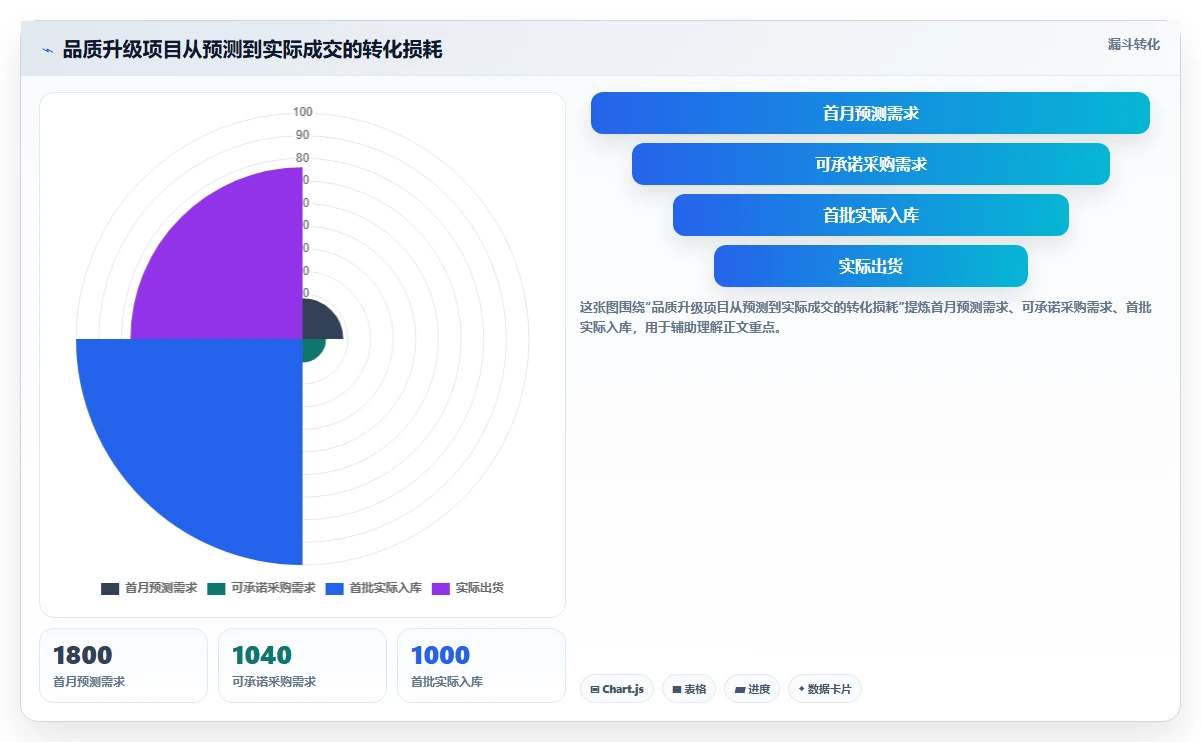Click the Chart.js tag chip
The width and height of the screenshot is (1201, 742).
[617, 689]
